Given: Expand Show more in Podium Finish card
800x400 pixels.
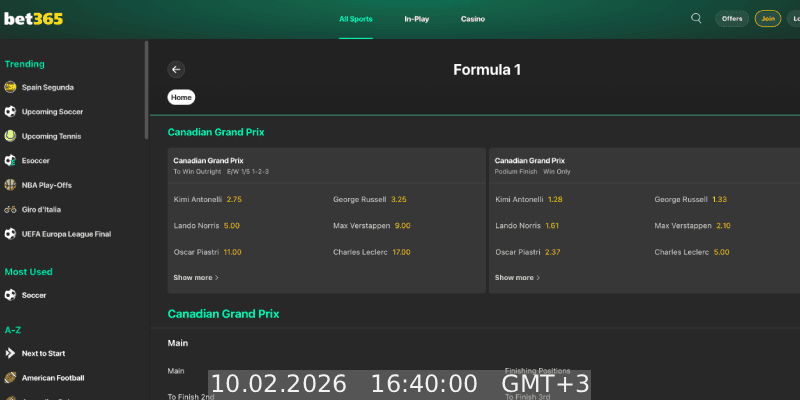Looking at the screenshot, I should point(517,278).
